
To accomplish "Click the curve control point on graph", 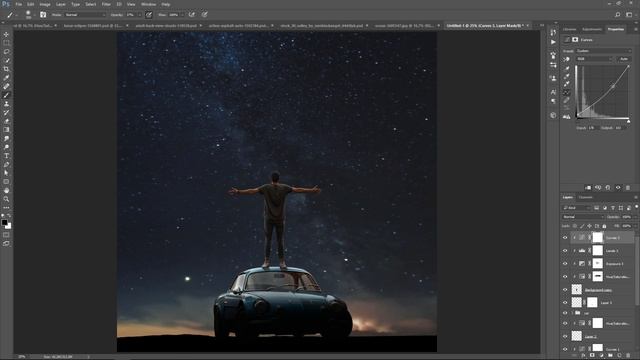I will [613, 87].
